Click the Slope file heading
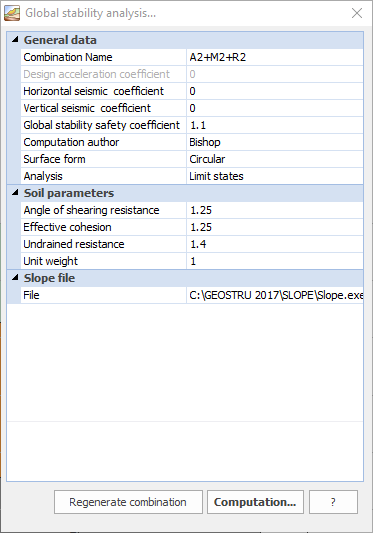The image size is (373, 533). [x=49, y=278]
